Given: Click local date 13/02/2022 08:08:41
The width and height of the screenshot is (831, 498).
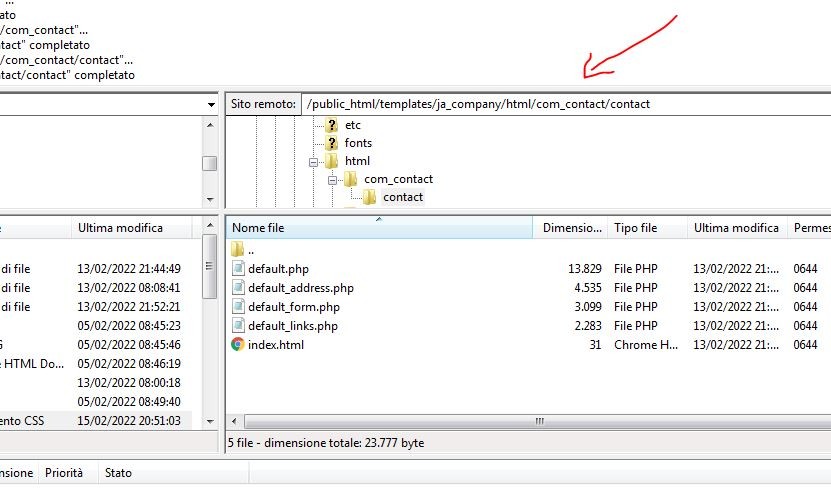Looking at the screenshot, I should point(129,288).
